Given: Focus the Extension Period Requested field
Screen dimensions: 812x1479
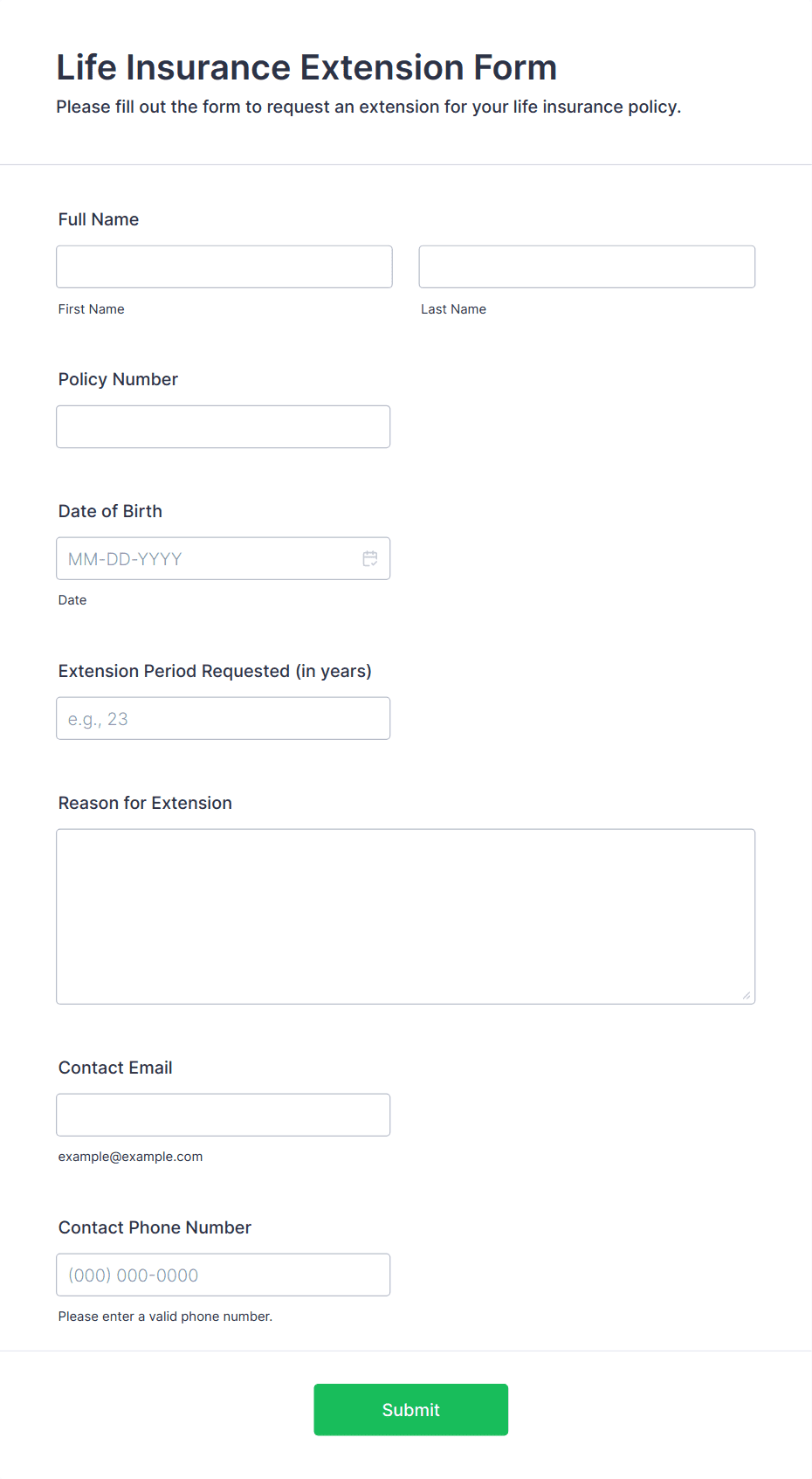Looking at the screenshot, I should pyautogui.click(x=224, y=718).
